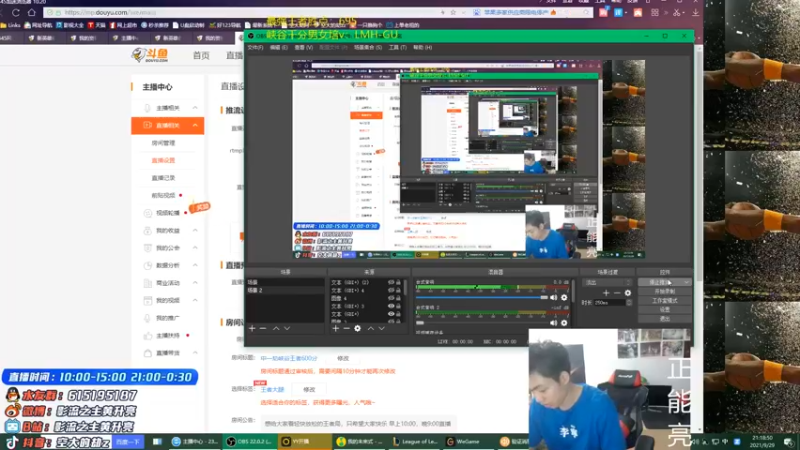
Task: Open the 文件(F) menu in OBS
Action: click(x=255, y=47)
